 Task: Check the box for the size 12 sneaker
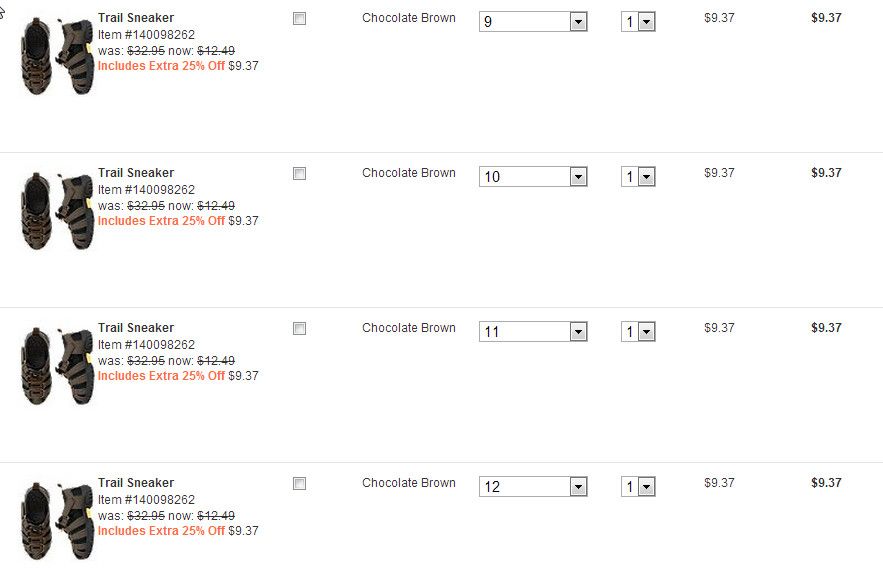(299, 484)
